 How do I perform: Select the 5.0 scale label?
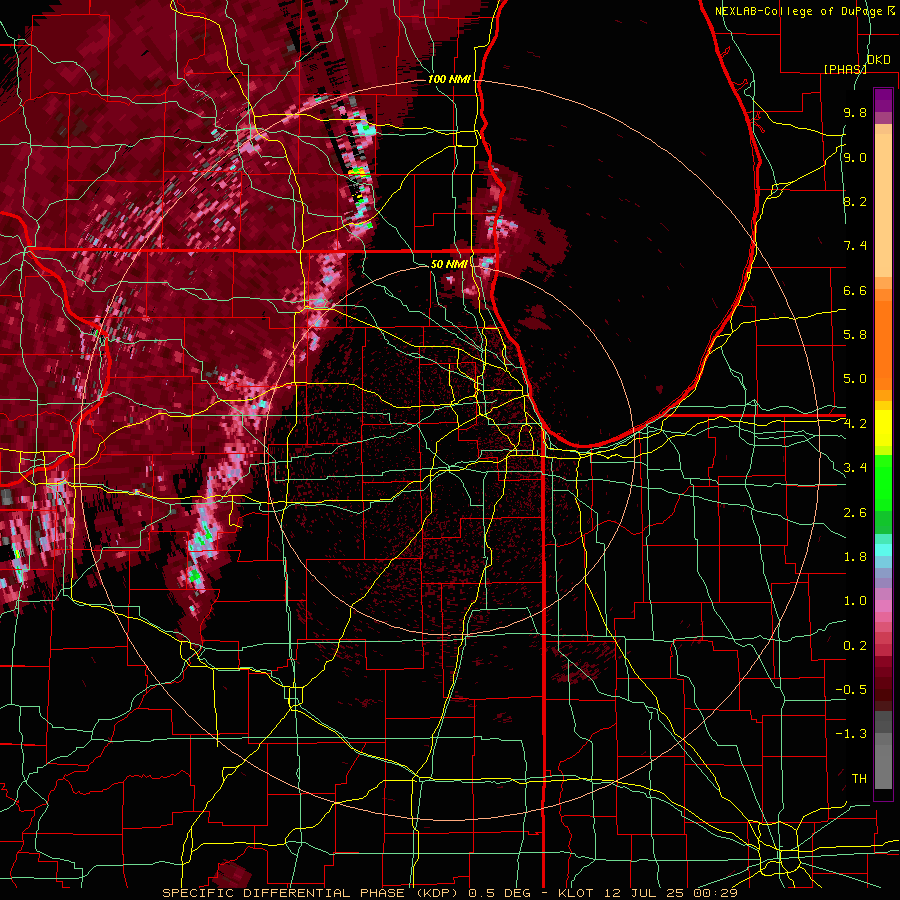coord(855,379)
